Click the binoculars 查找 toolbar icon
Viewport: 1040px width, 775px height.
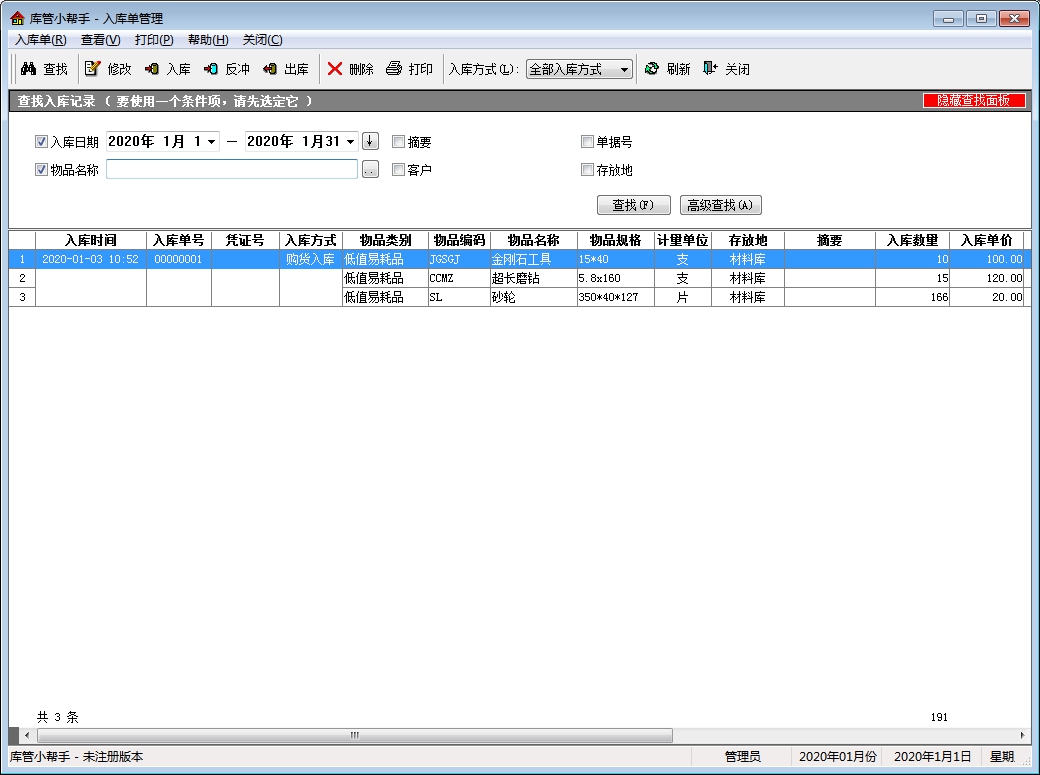coord(29,69)
